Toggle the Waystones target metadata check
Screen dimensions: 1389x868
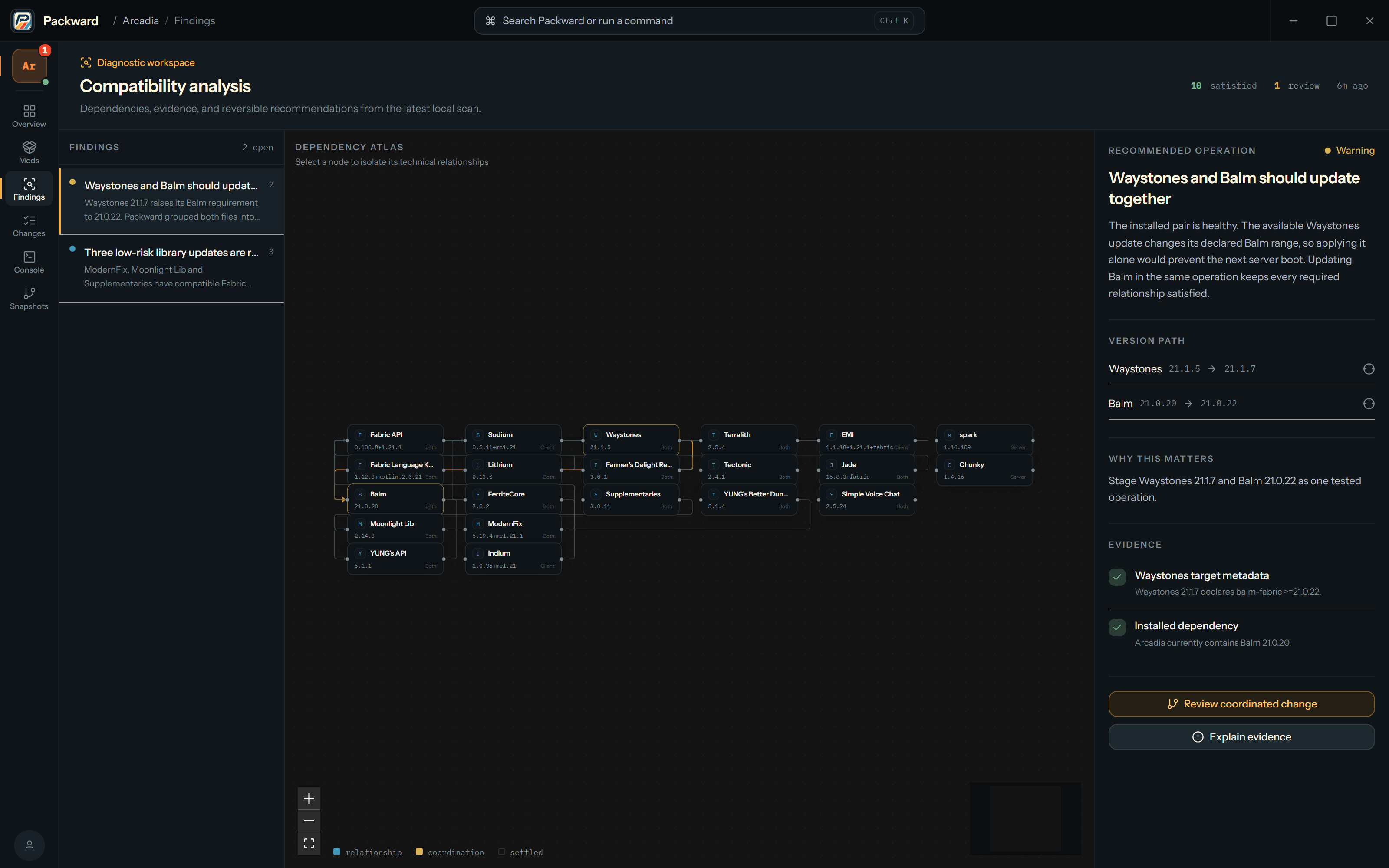[x=1117, y=577]
